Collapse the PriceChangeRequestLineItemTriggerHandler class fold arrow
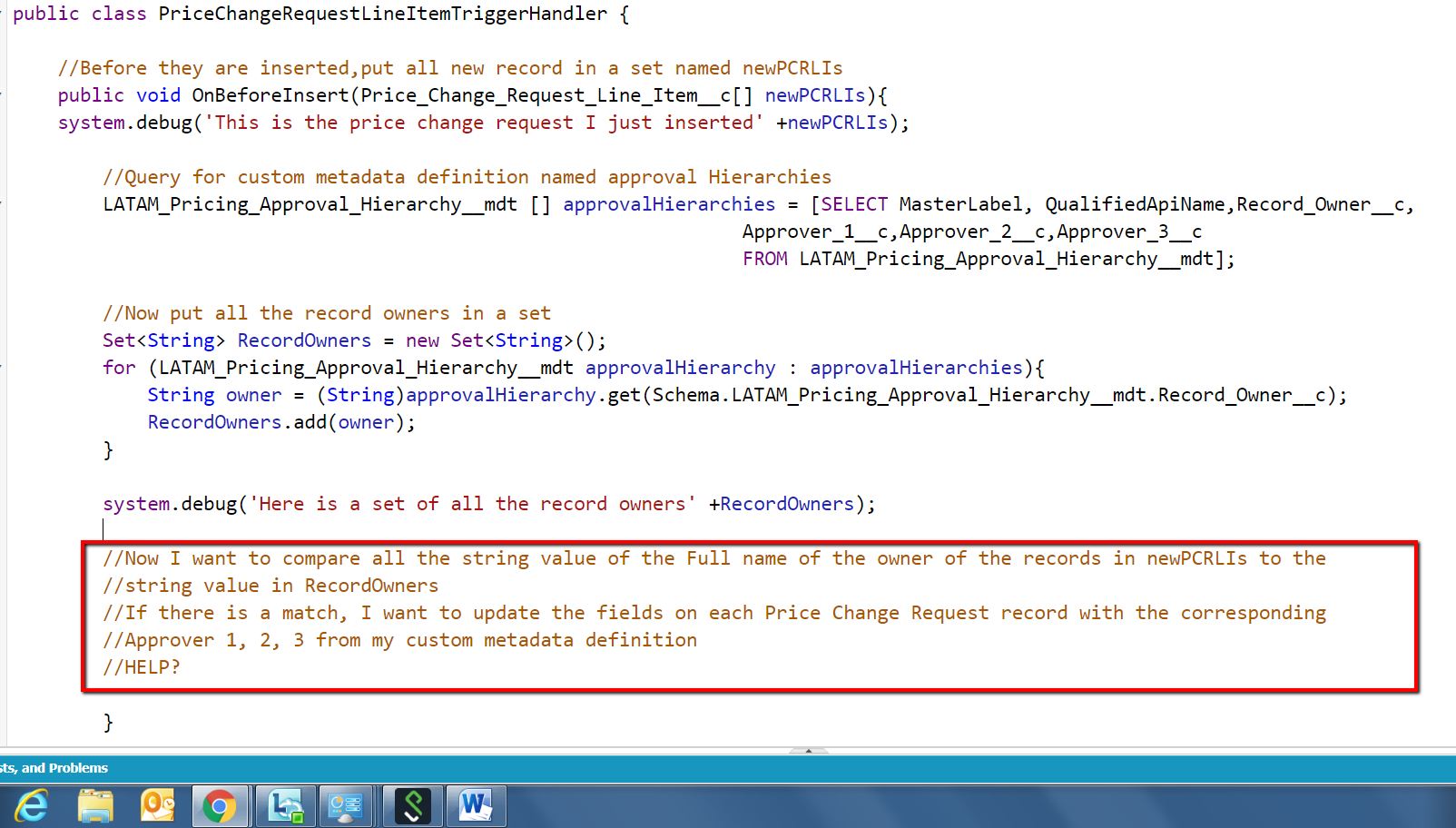The image size is (1456, 828). click(x=5, y=14)
